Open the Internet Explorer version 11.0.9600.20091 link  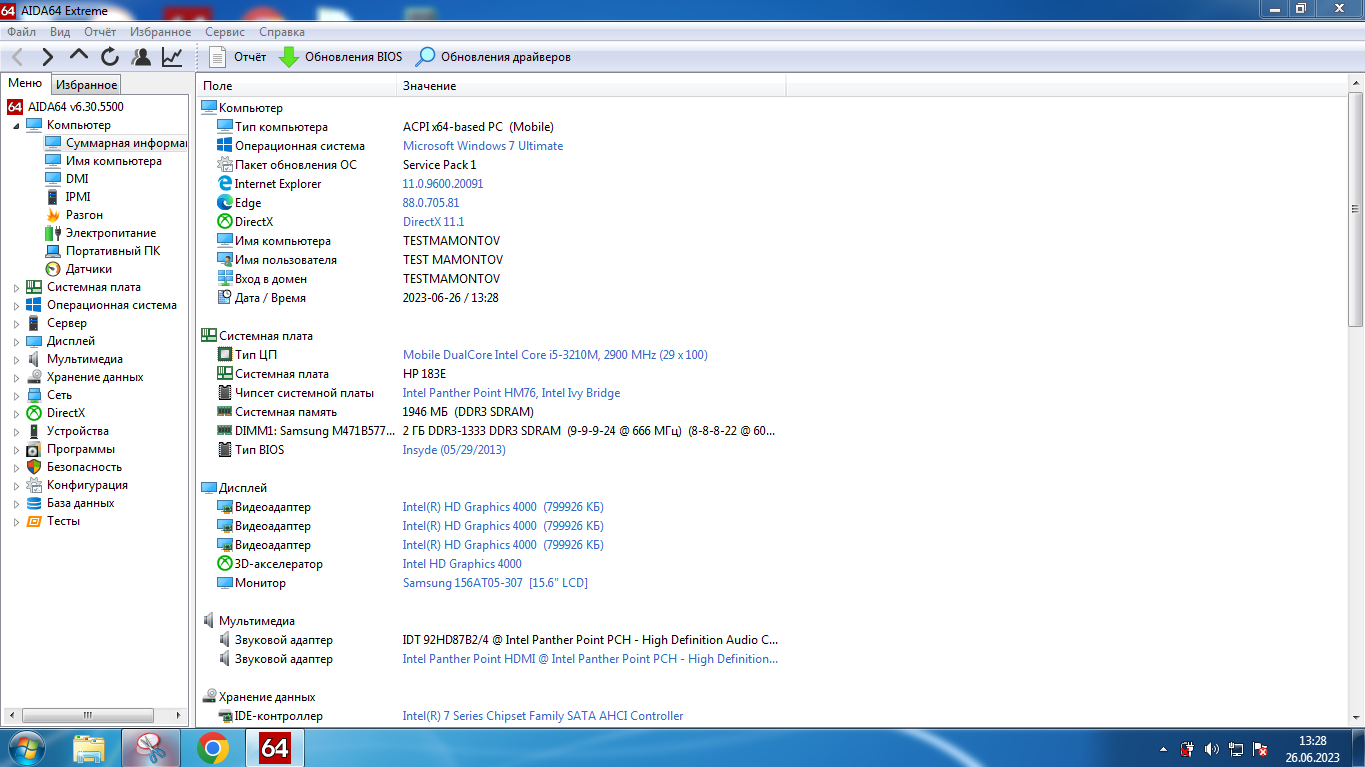coord(443,184)
